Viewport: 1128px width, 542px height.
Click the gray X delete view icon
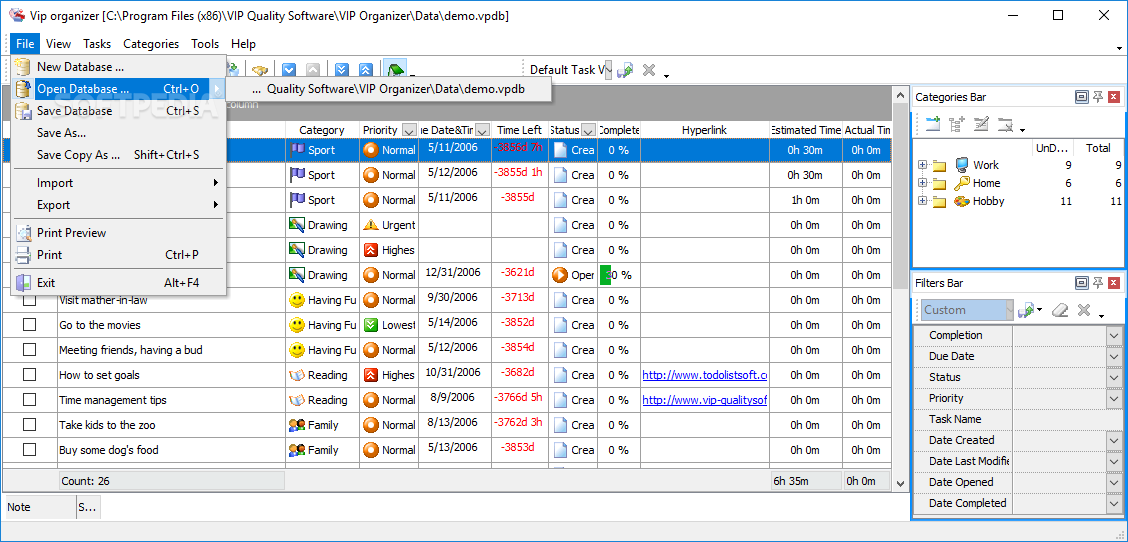[x=649, y=70]
